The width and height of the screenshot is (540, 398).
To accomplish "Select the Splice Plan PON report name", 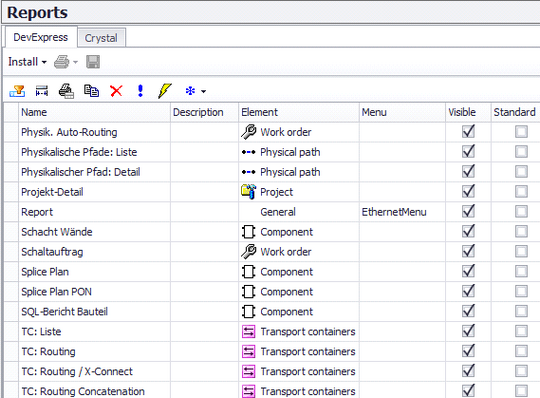I will point(56,292).
